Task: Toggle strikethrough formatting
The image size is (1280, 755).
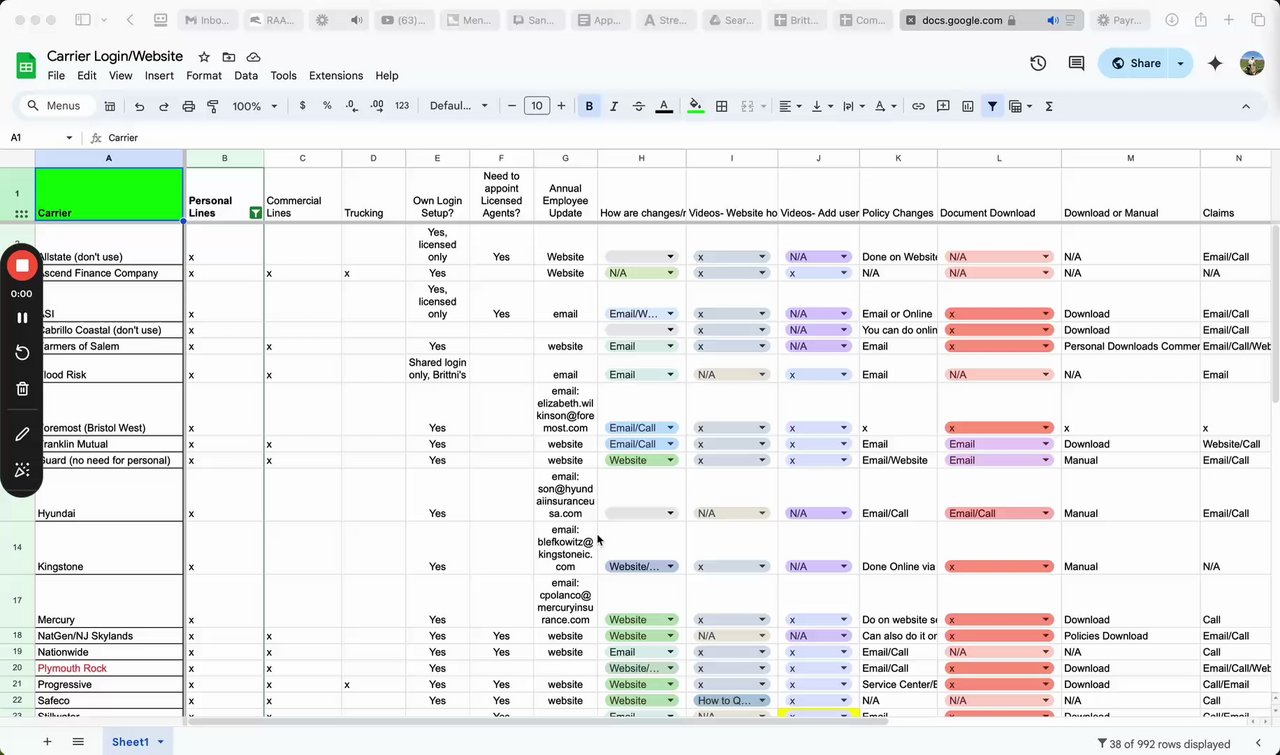Action: click(639, 106)
